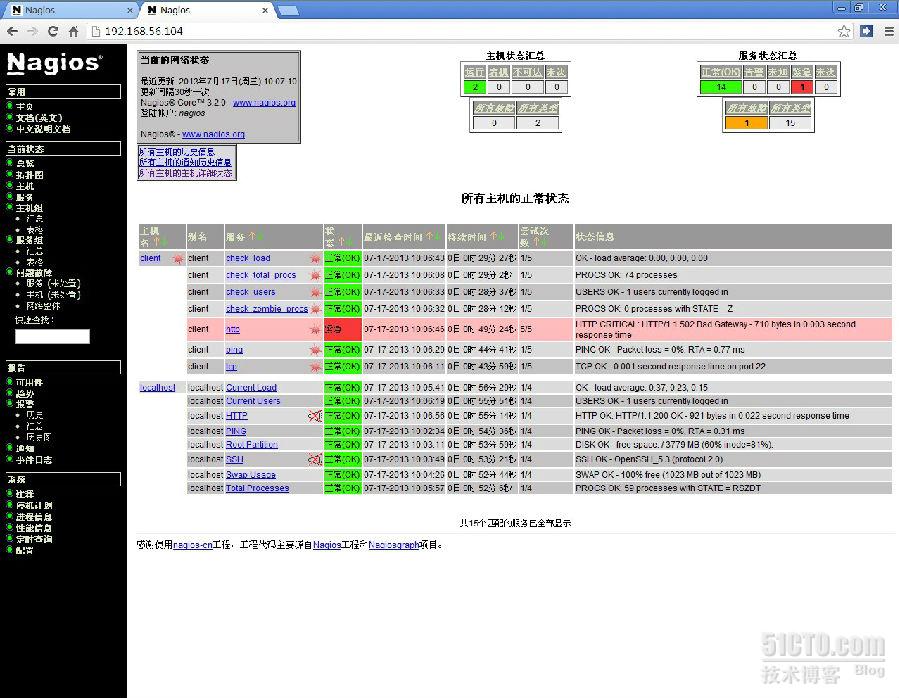
Task: Click the flap icon in check_total_procs row
Action: (x=315, y=275)
